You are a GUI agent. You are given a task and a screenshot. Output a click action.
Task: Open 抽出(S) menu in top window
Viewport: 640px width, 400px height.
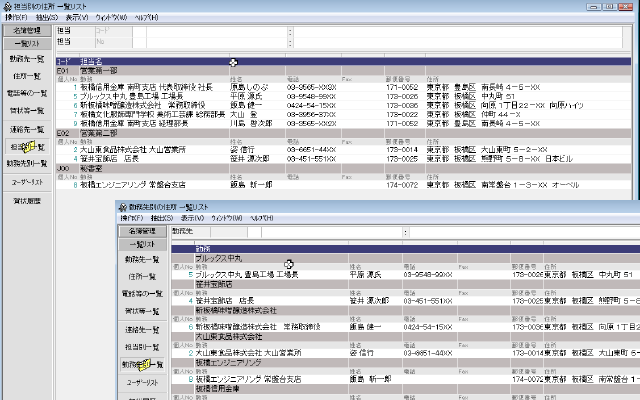pos(46,18)
